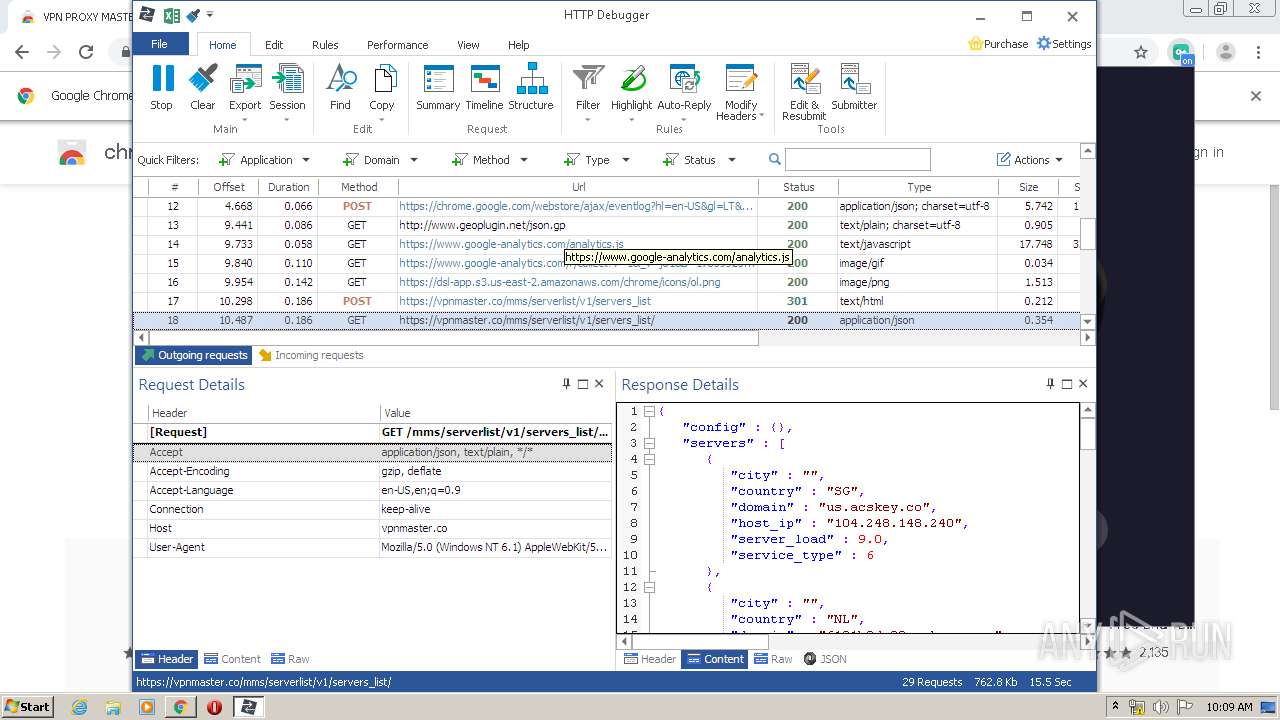Sort requests by the Size column
The image size is (1280, 720).
coord(1028,187)
